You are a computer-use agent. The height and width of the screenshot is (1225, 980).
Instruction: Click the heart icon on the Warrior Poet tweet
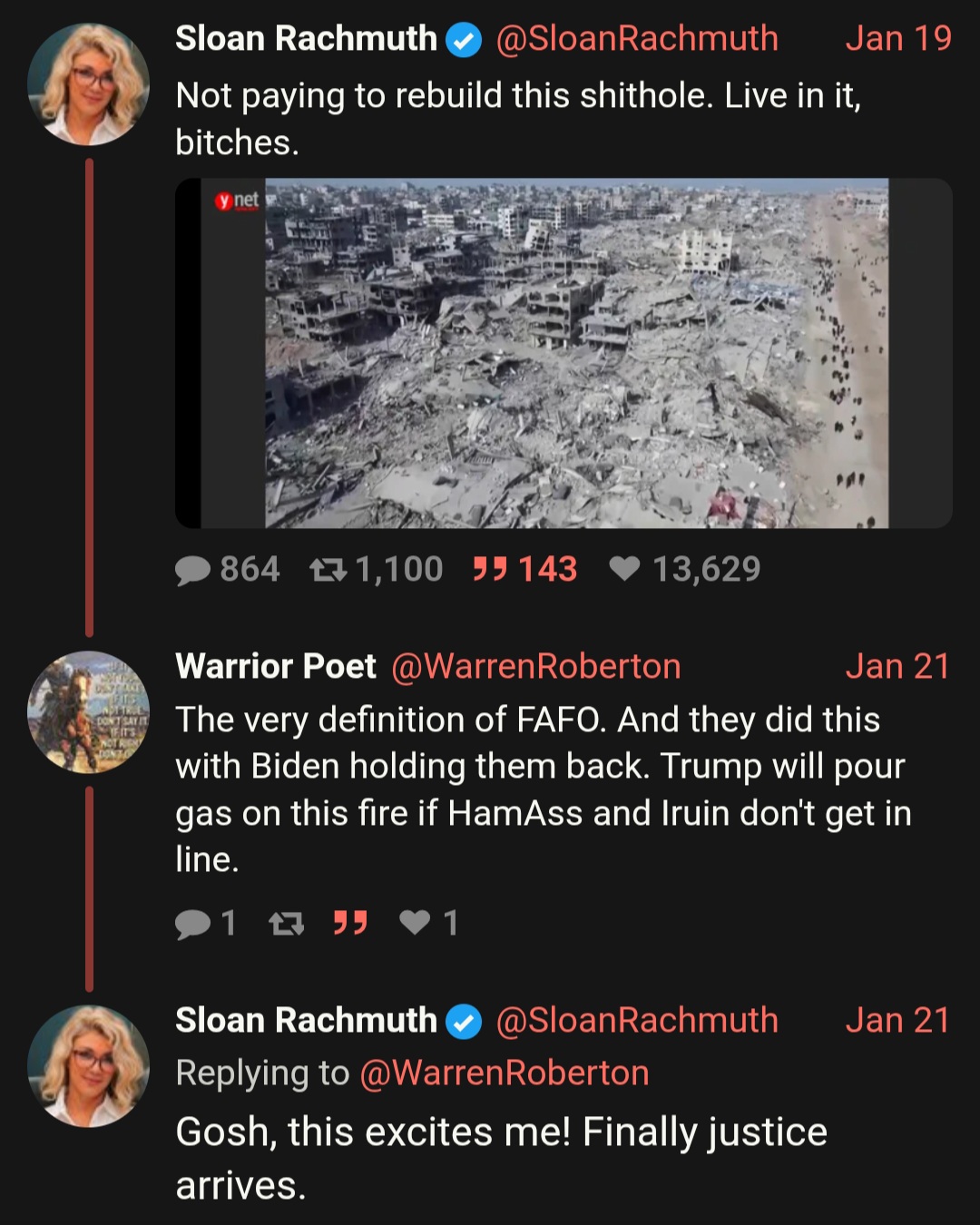click(x=416, y=922)
